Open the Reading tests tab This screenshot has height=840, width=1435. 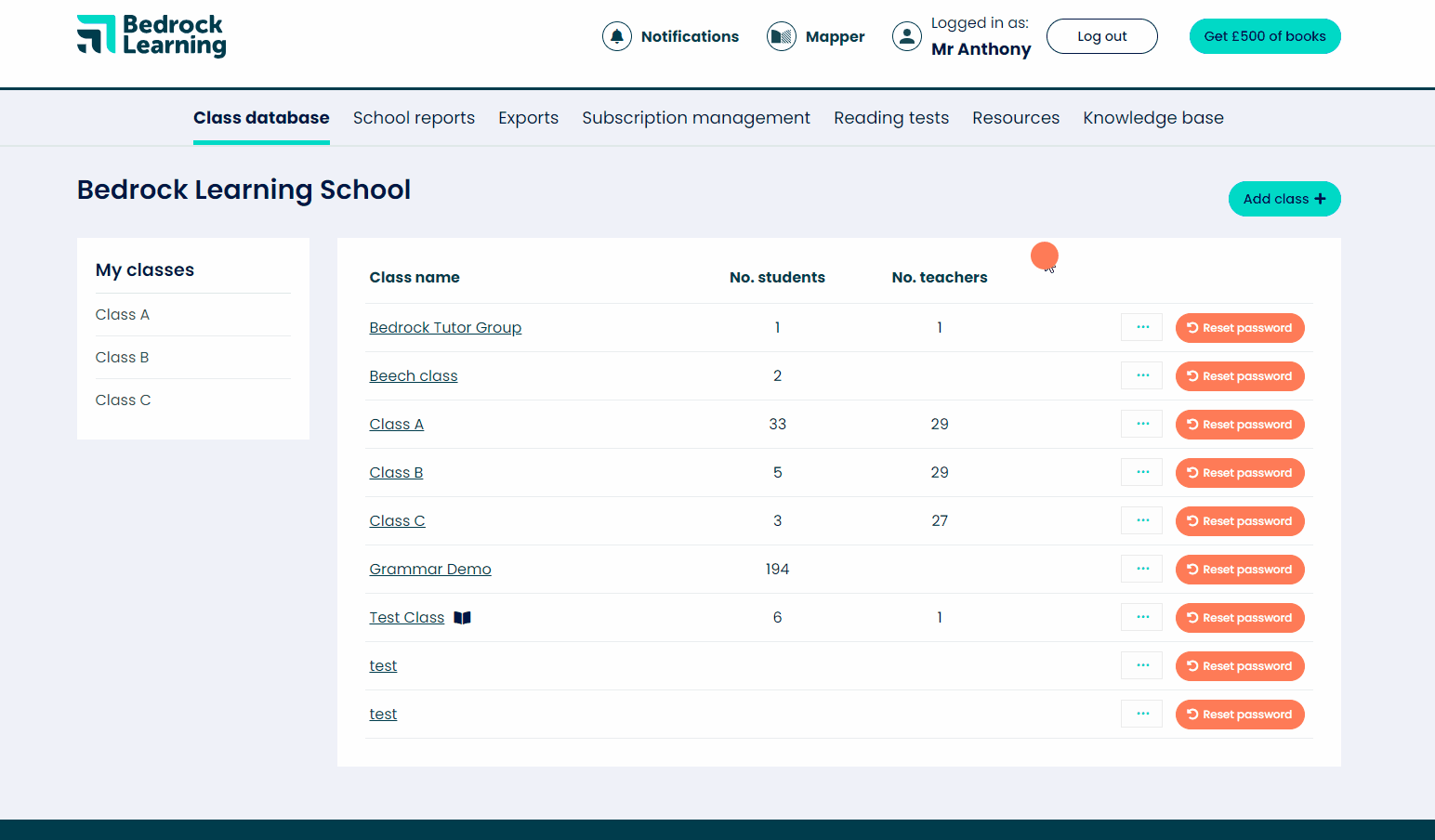tap(891, 117)
